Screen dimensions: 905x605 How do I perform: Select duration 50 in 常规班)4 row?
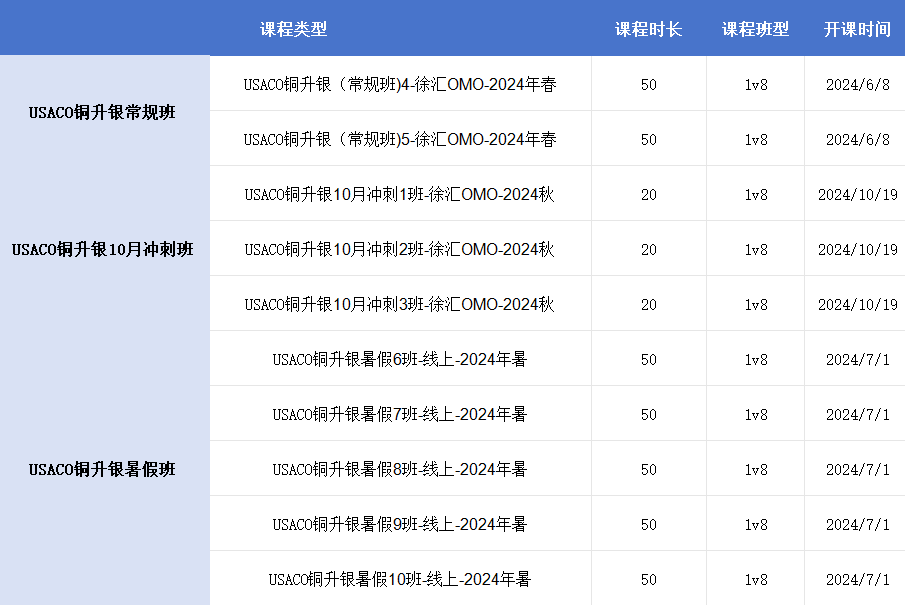(649, 85)
